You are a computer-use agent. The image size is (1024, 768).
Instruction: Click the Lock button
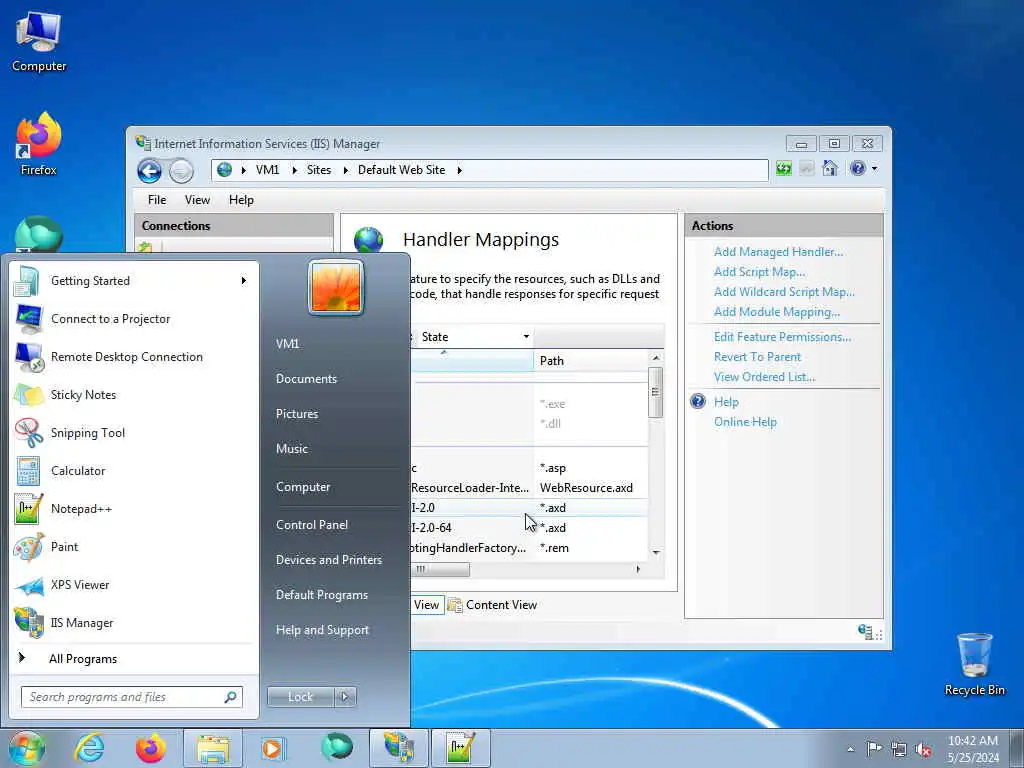300,697
